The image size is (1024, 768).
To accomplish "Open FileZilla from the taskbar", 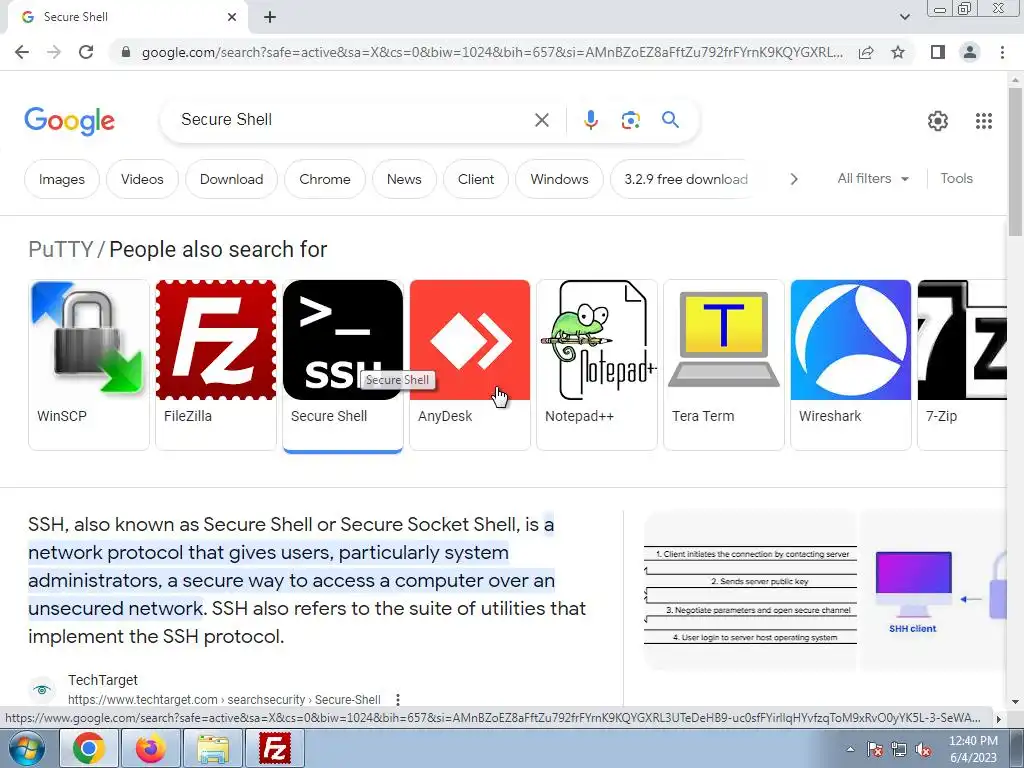I will pos(274,748).
